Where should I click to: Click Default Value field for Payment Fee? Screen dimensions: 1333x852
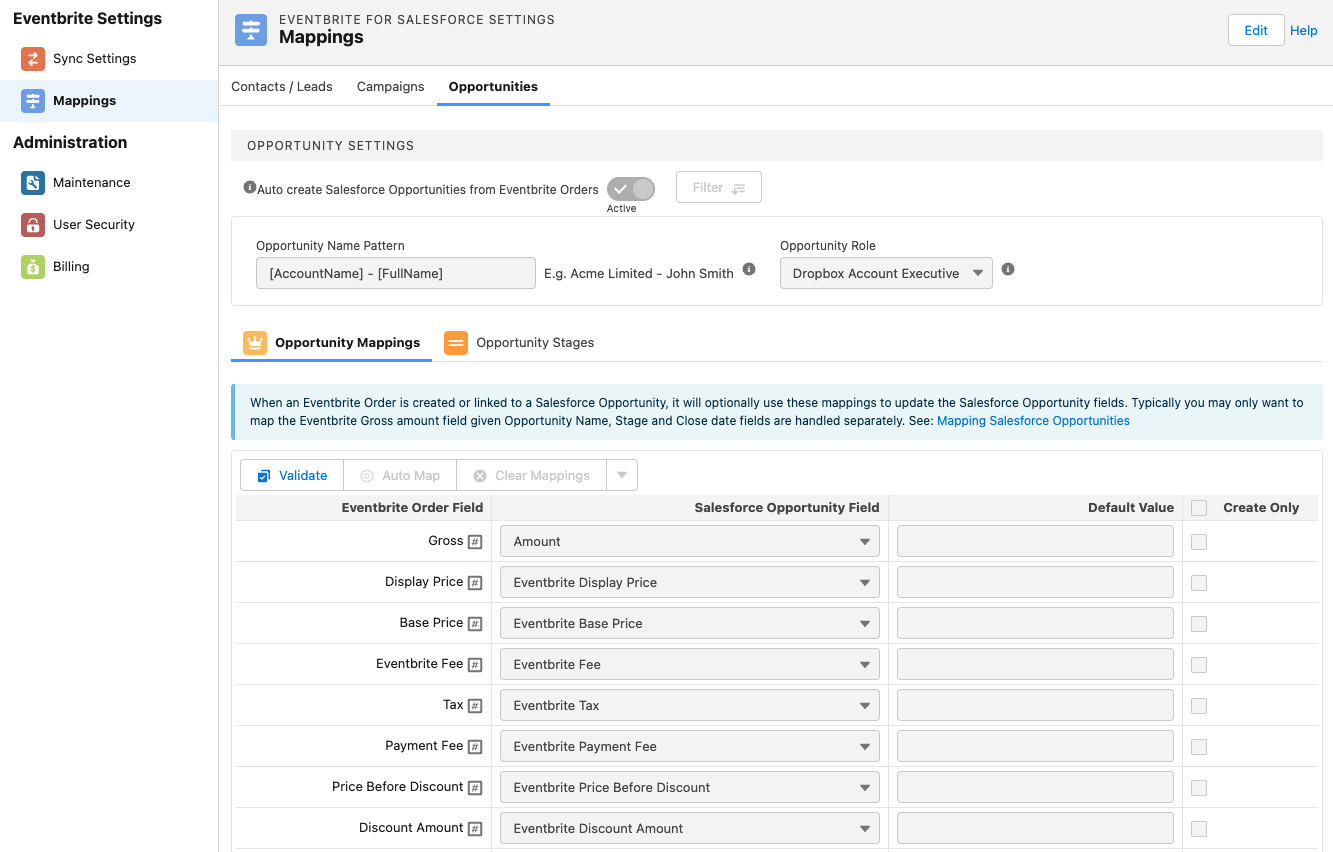(x=1035, y=746)
